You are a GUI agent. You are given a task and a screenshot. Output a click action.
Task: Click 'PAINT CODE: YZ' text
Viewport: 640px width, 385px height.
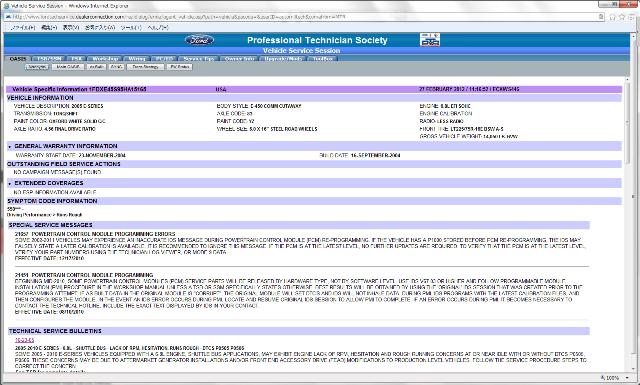236,121
